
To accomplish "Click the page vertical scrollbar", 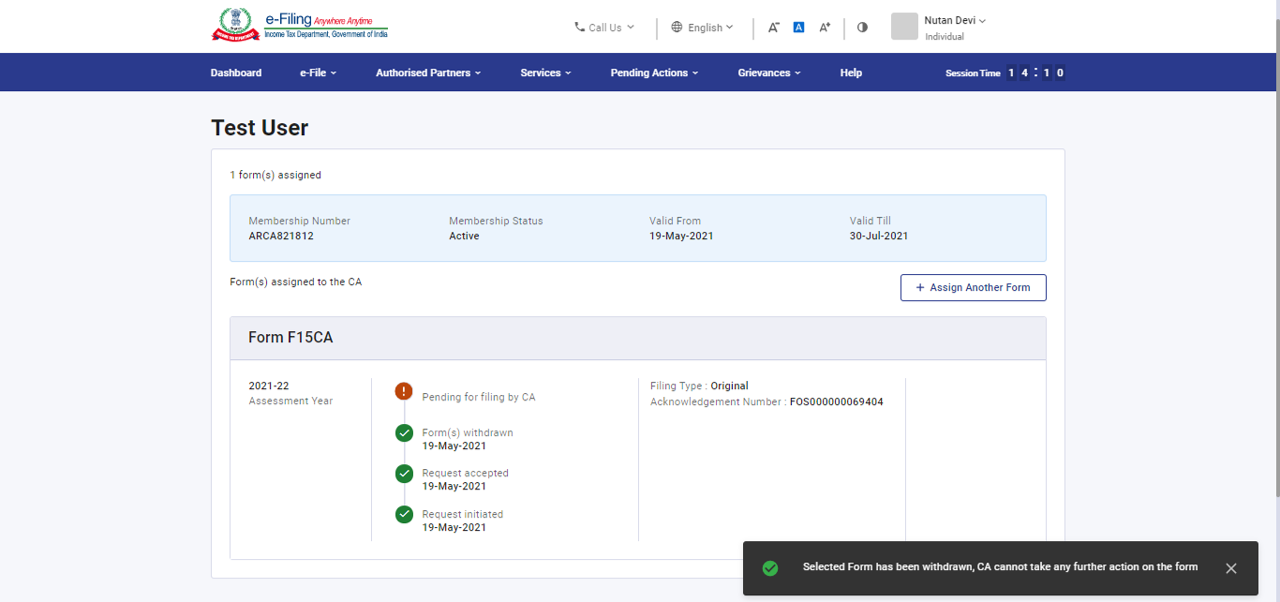I will [1275, 250].
